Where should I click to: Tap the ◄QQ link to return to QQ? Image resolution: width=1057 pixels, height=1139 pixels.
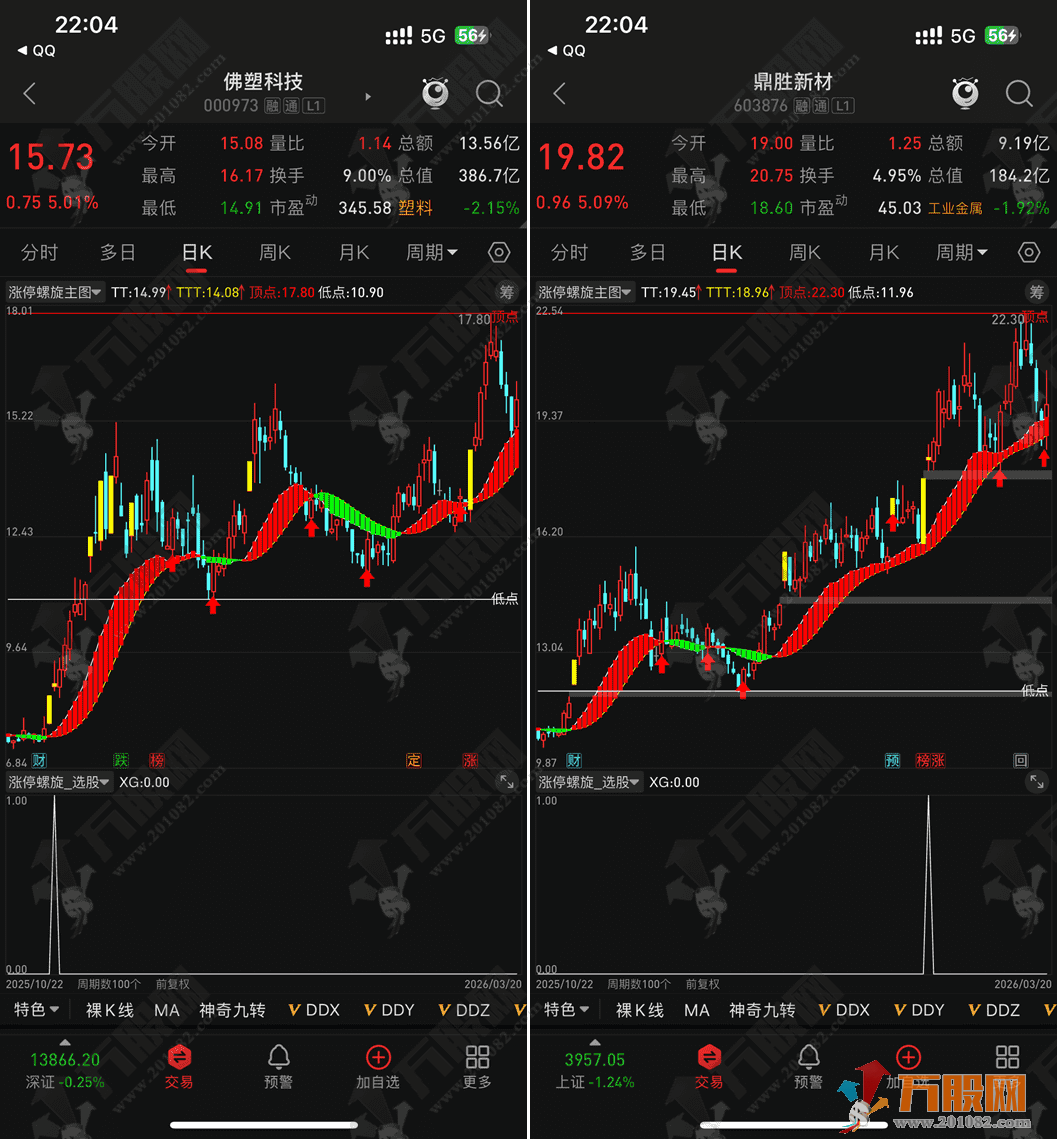tap(35, 48)
